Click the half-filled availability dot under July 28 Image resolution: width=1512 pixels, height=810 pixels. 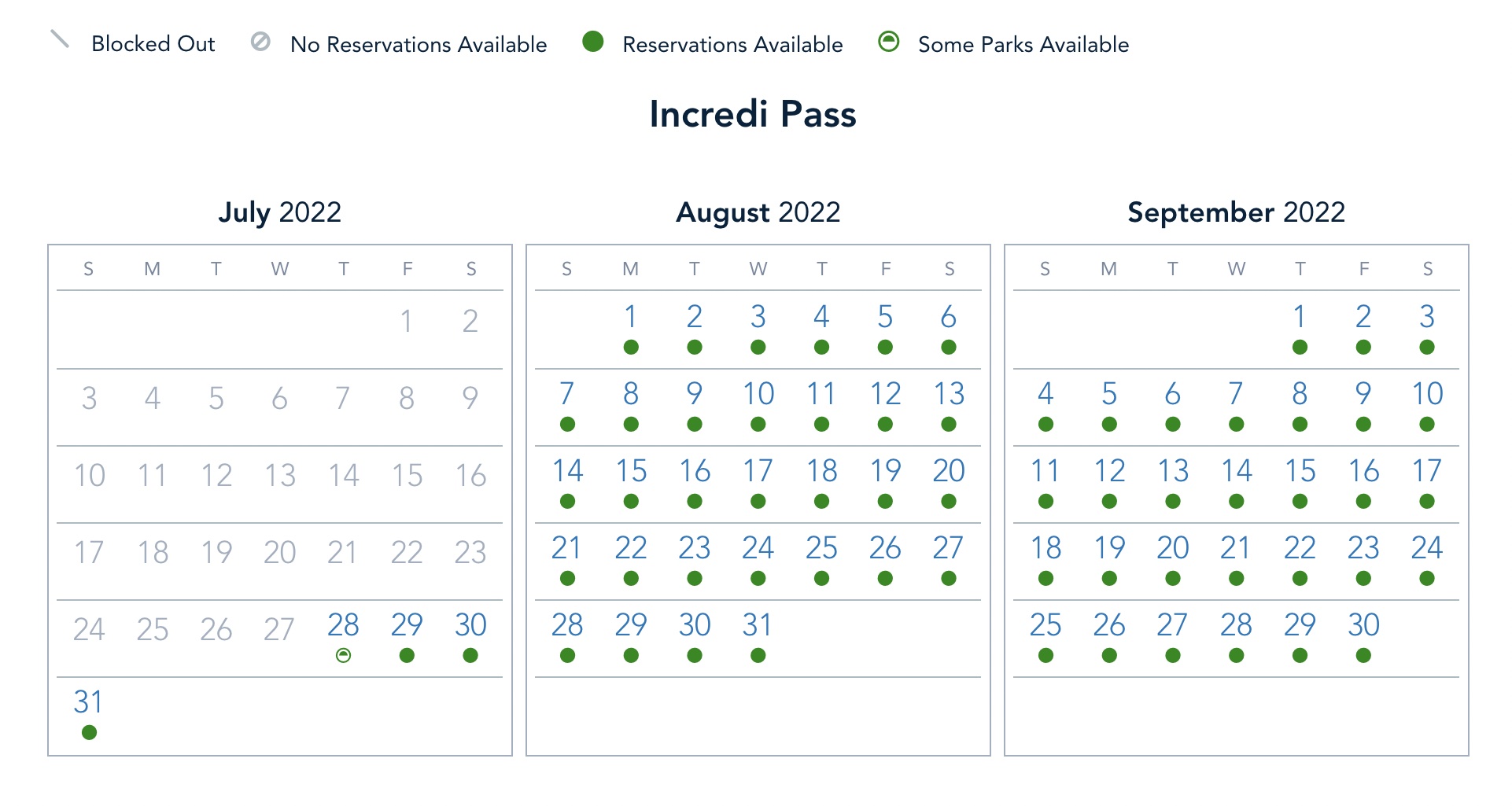(343, 655)
